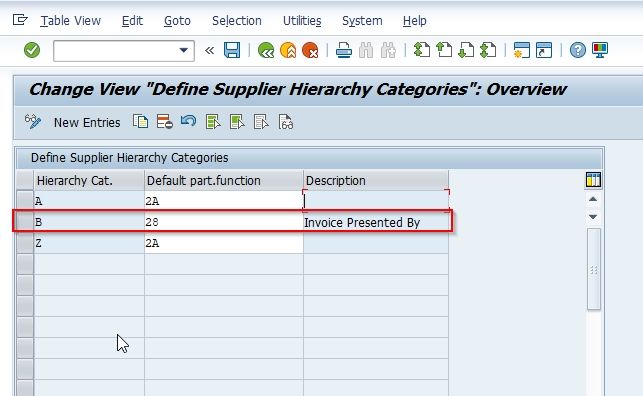Go to Last Page icon
The image size is (643, 396).
pos(488,50)
